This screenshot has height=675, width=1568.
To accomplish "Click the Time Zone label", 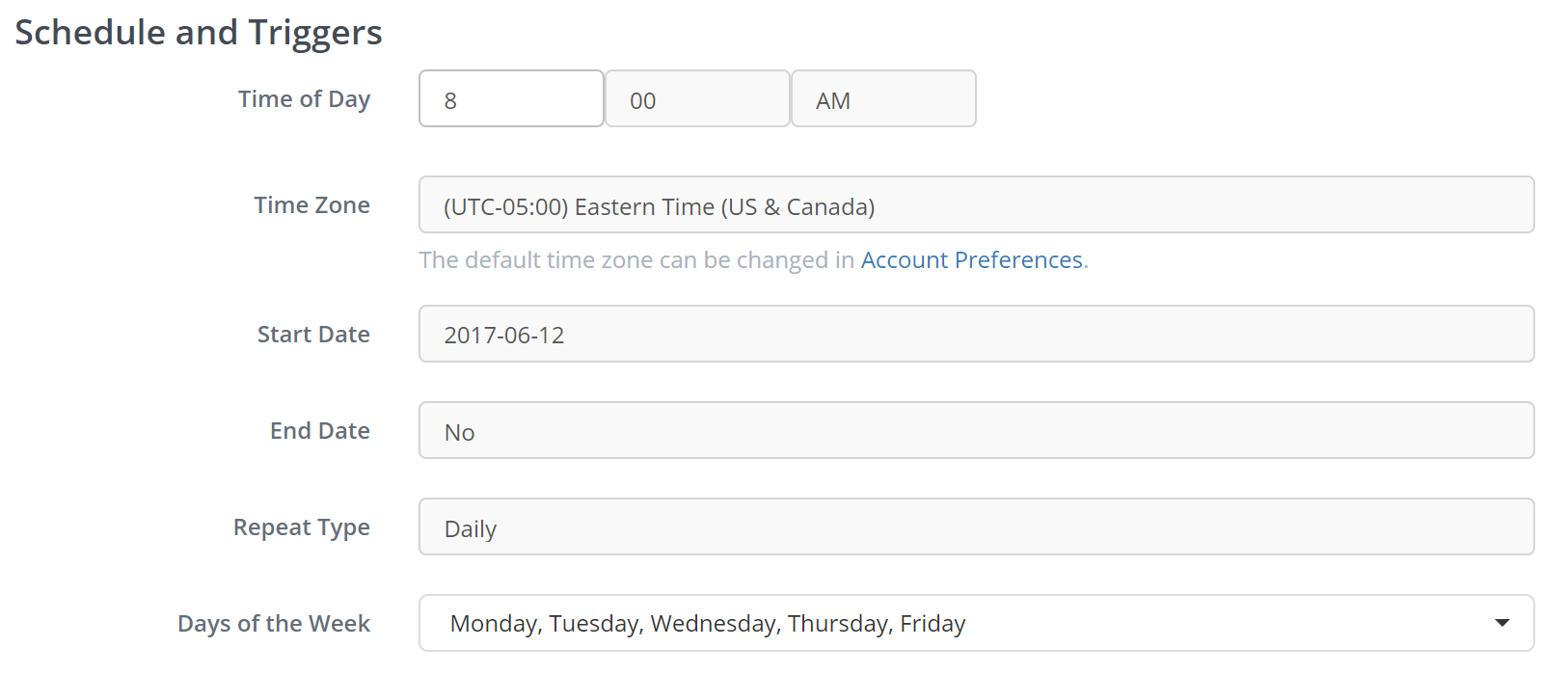I will (x=311, y=205).
